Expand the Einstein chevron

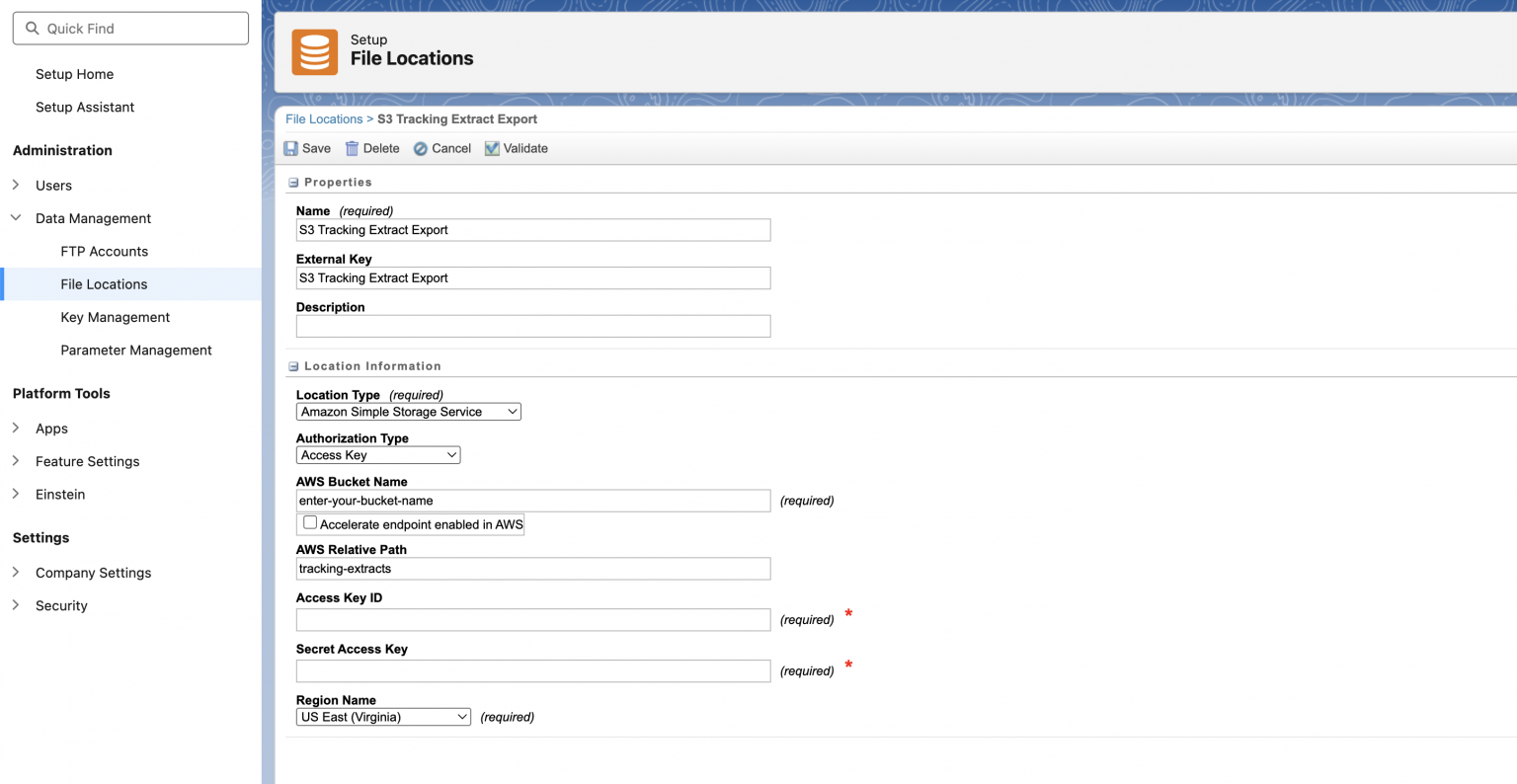click(16, 493)
